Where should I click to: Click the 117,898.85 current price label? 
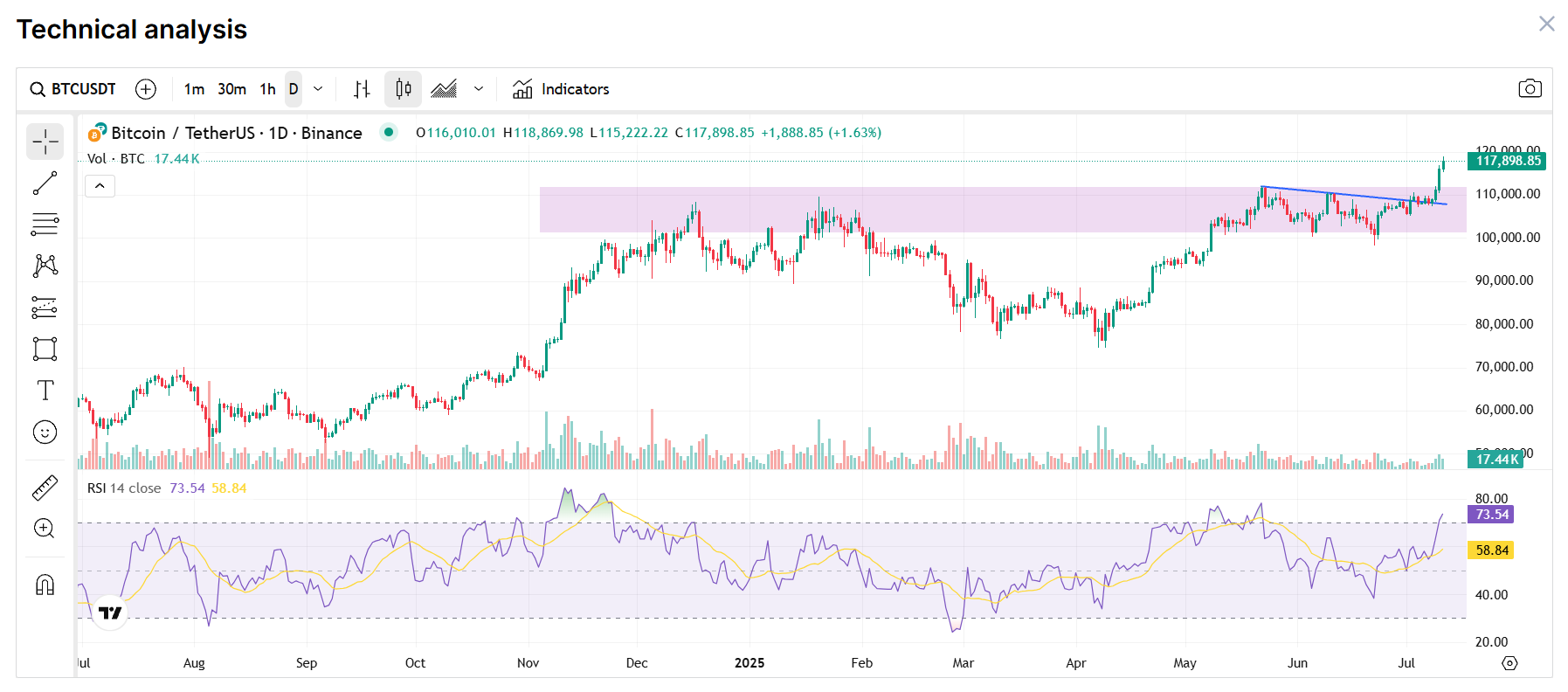[x=1508, y=161]
